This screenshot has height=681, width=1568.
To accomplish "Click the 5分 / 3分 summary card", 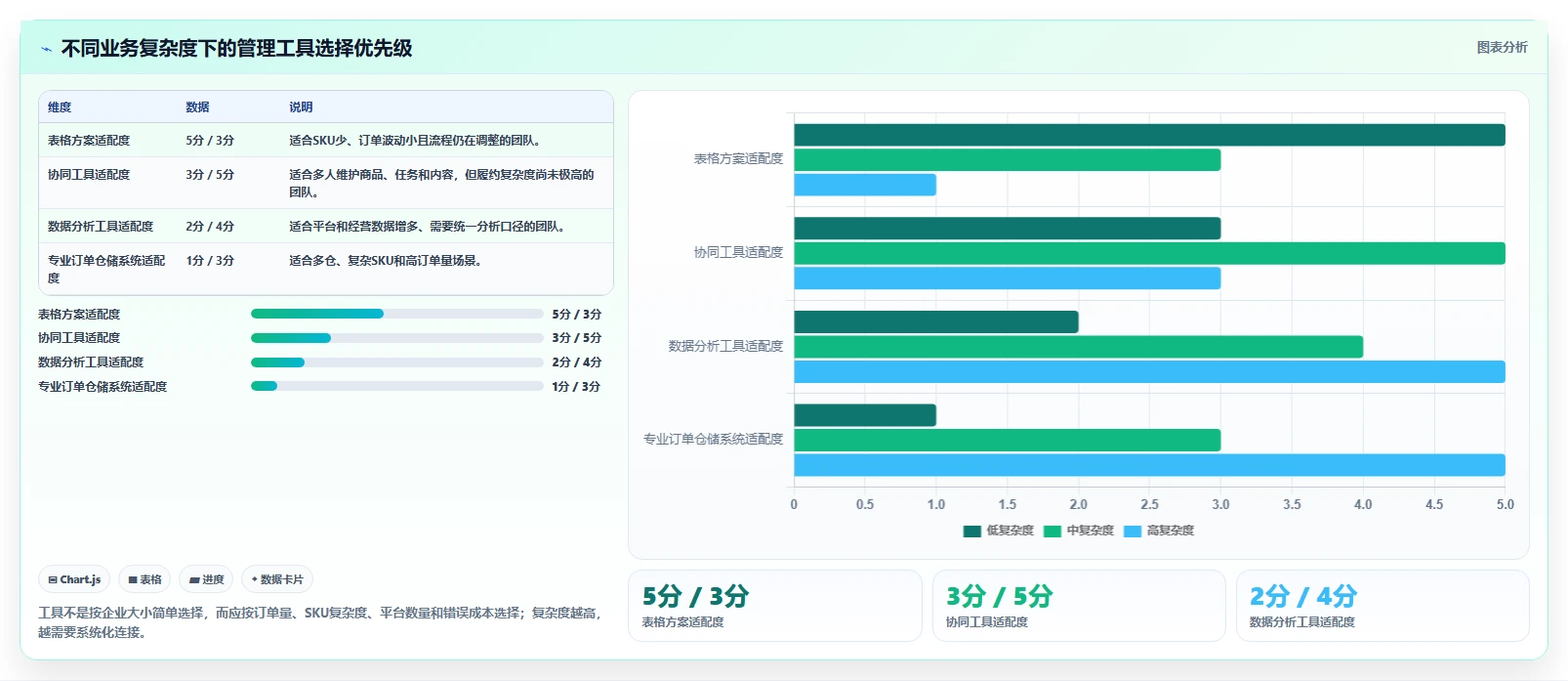I will point(775,606).
